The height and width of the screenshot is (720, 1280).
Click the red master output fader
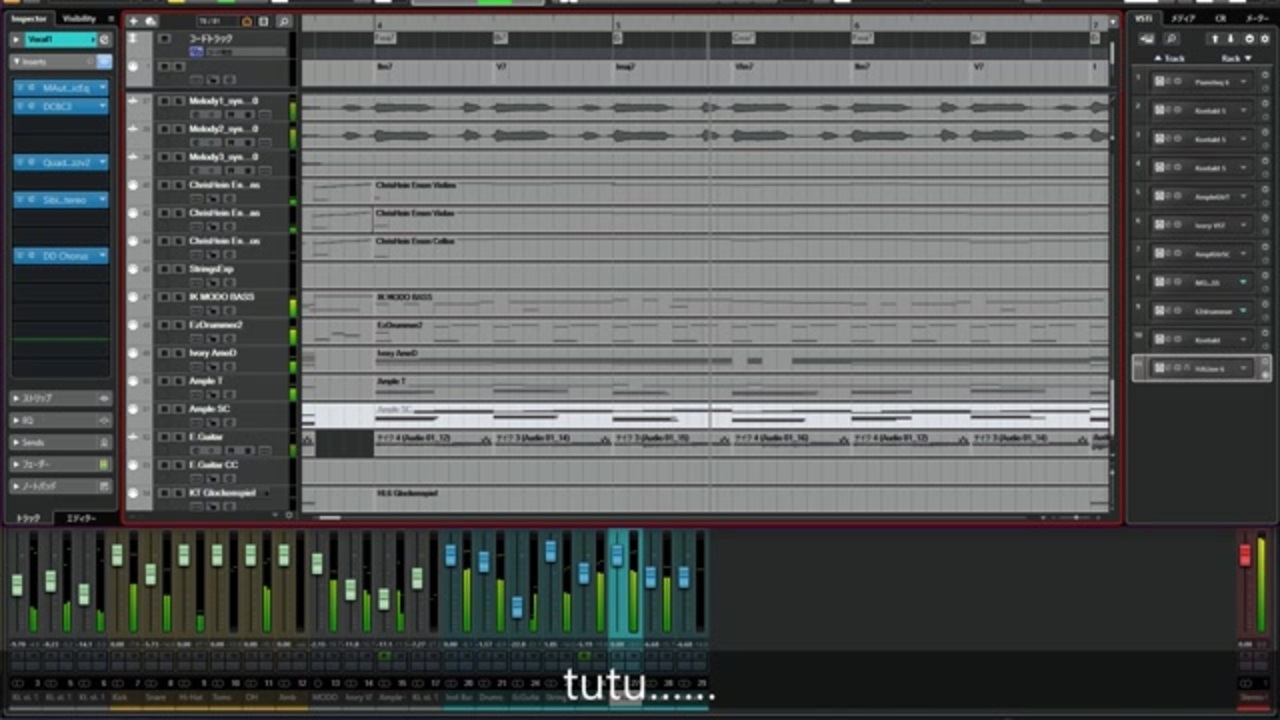[1245, 555]
